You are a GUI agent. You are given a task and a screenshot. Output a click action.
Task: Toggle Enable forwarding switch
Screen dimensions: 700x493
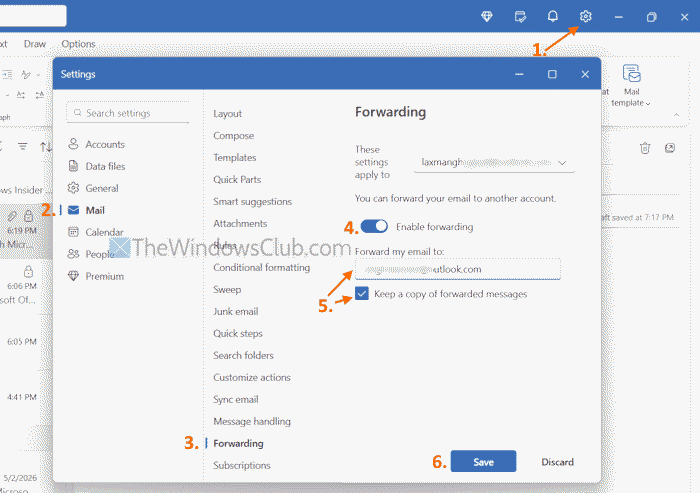(374, 226)
